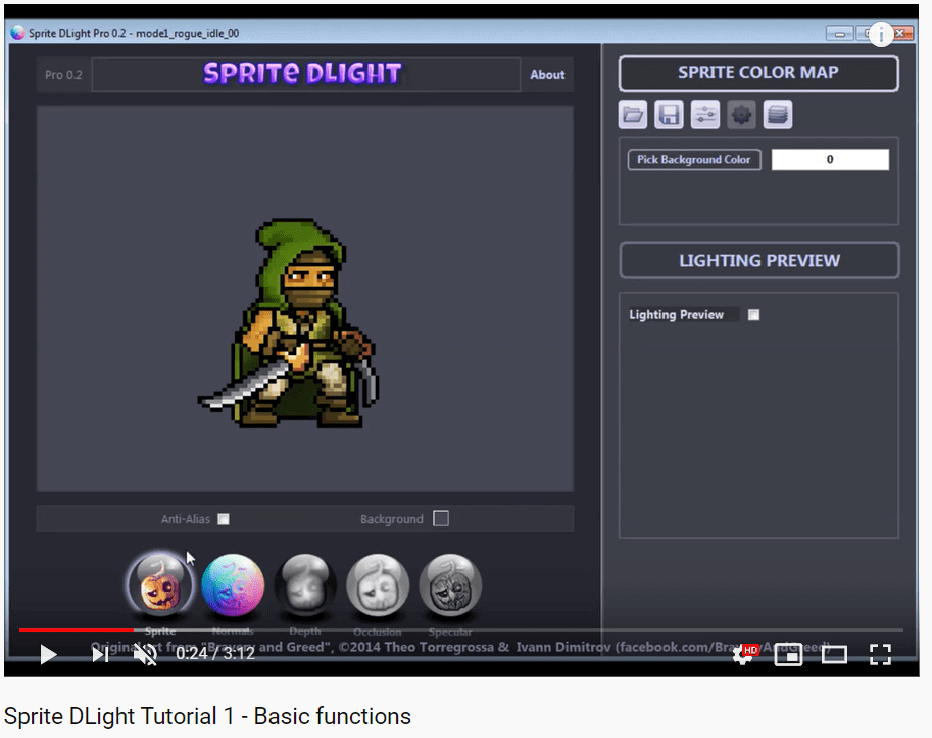Click the video title Sprite DLight Tutorial 1
This screenshot has height=738, width=932.
(207, 716)
